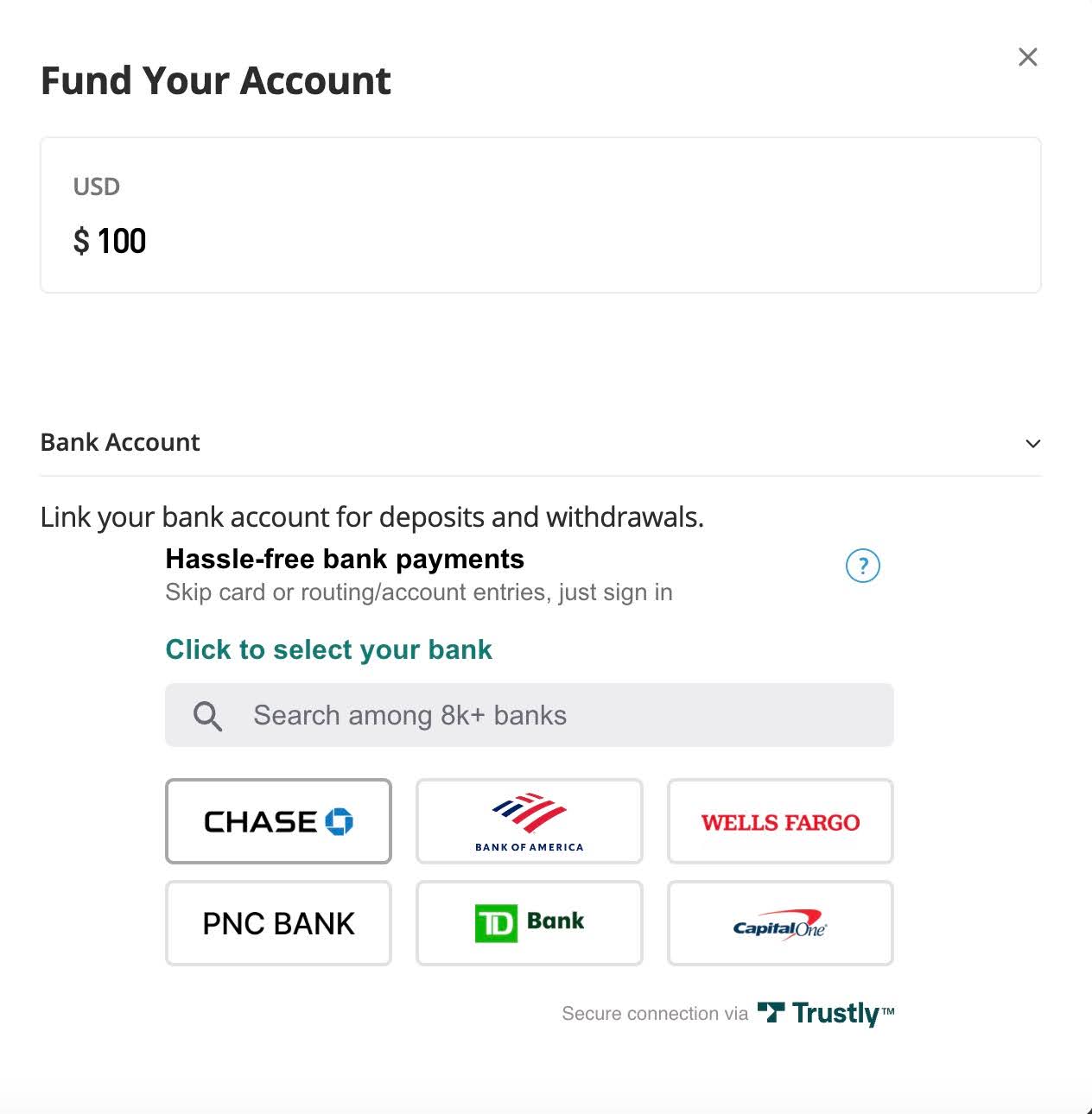This screenshot has width=1092, height=1114.
Task: Click the 'Secure connection via' text
Action: [655, 1014]
